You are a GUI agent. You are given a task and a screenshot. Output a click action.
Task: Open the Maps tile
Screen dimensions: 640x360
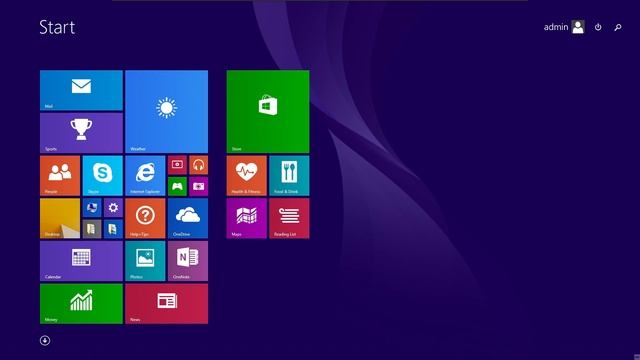pyautogui.click(x=247, y=218)
